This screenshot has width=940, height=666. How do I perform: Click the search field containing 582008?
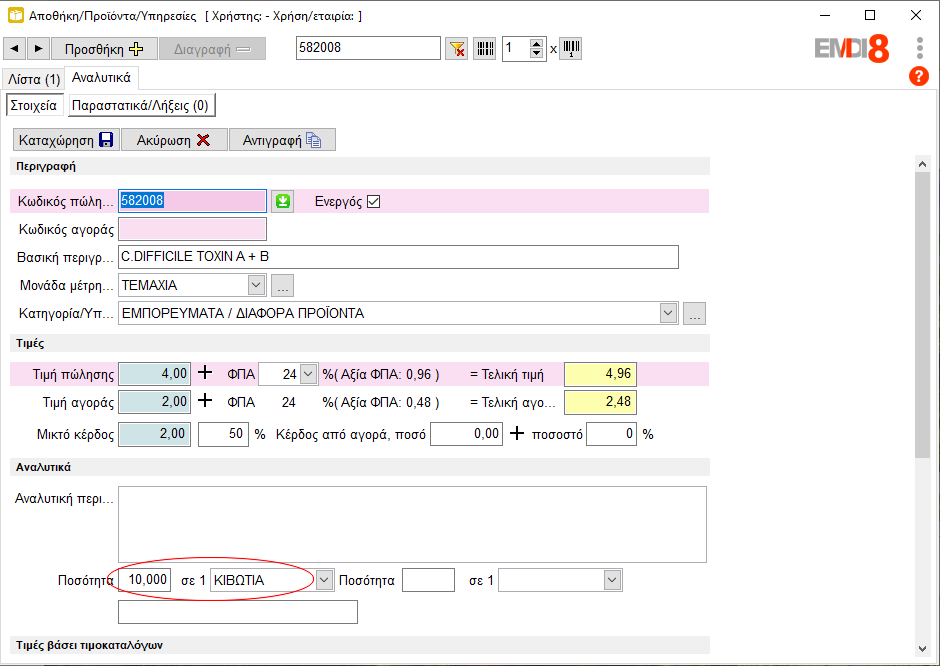point(368,48)
